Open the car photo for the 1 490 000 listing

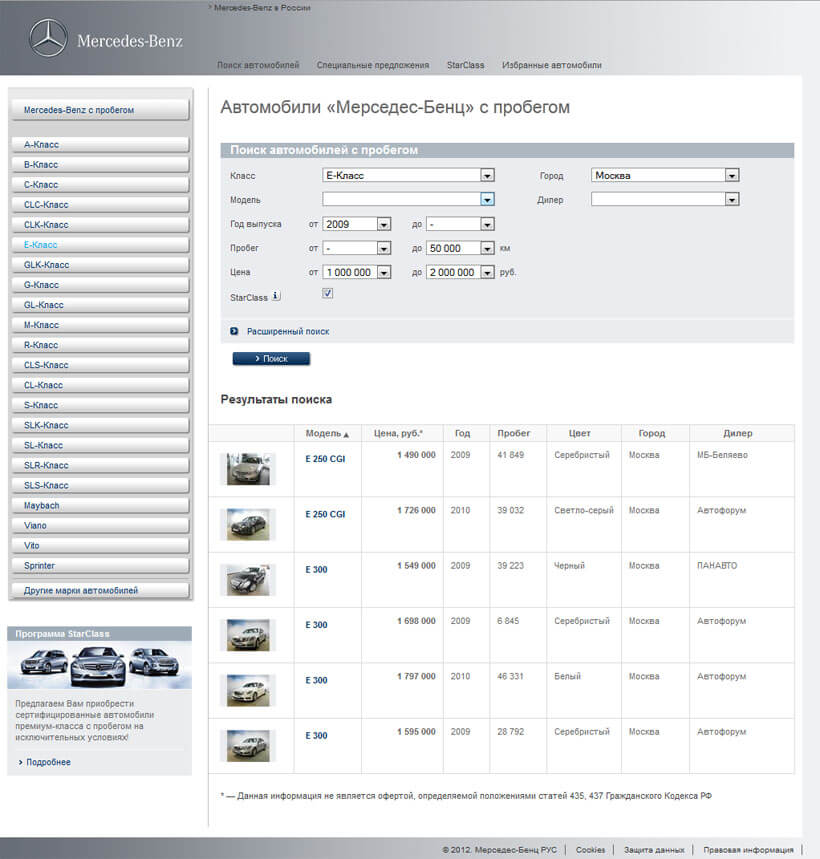click(248, 469)
